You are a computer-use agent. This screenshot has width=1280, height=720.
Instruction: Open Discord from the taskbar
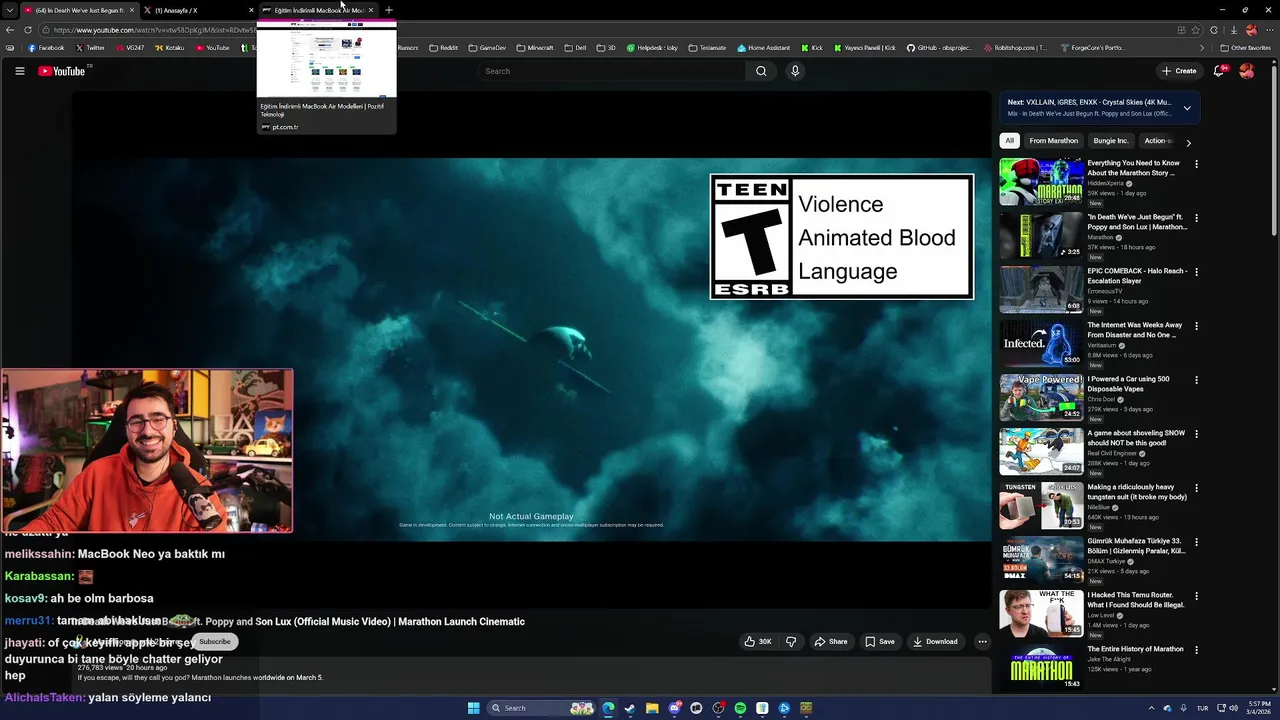point(674,708)
